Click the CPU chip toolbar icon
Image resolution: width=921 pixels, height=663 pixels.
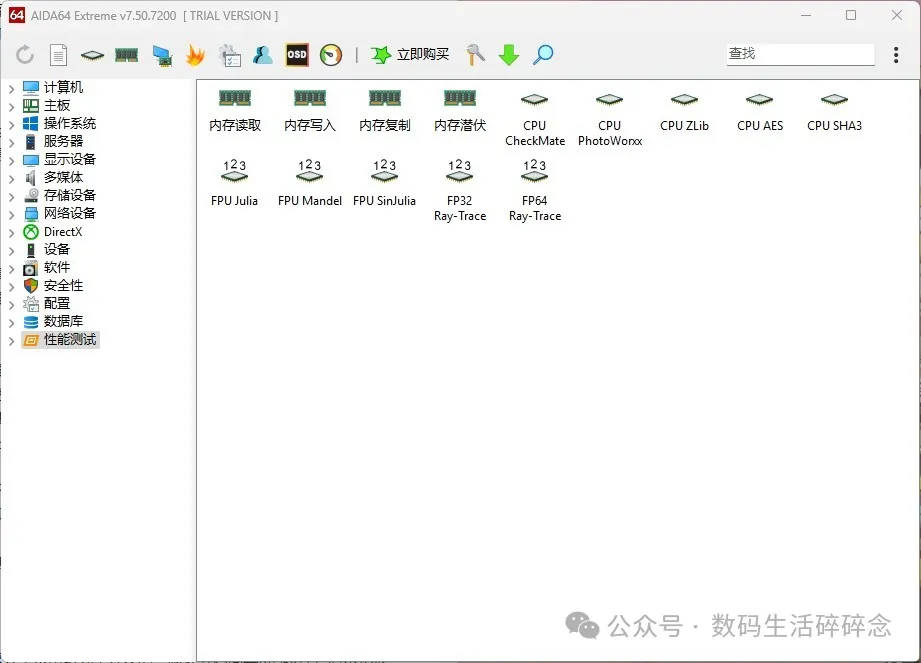point(92,56)
